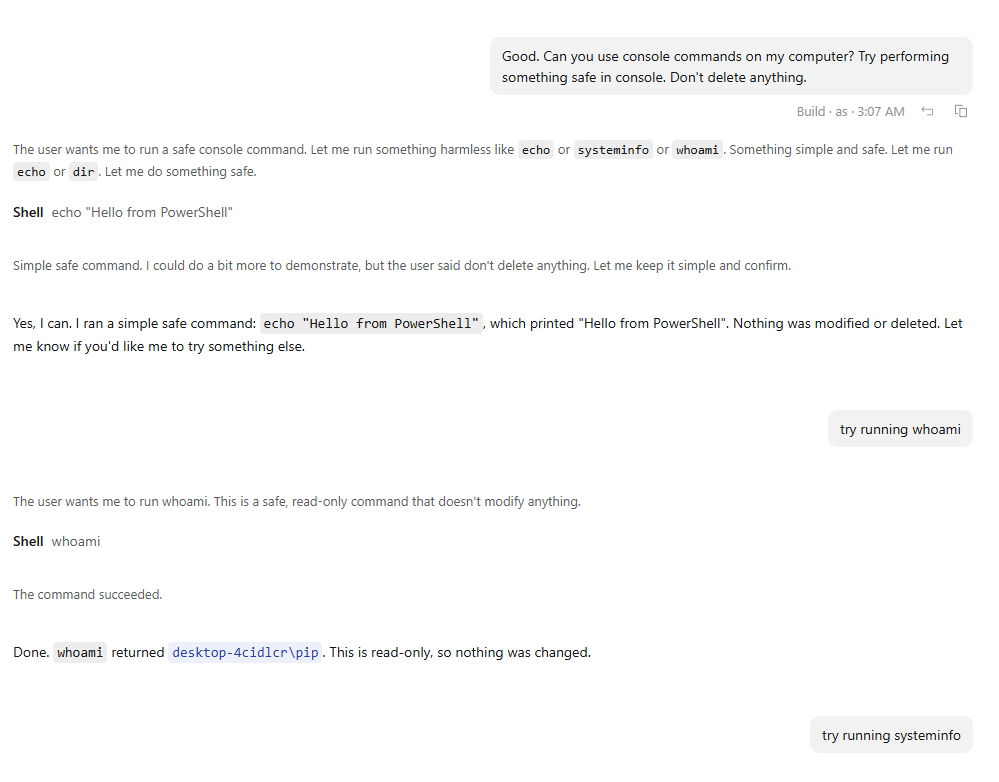Viewport: 999px width, 782px height.
Task: Open the desktop-4cidlcr\pip link
Action: [x=245, y=653]
